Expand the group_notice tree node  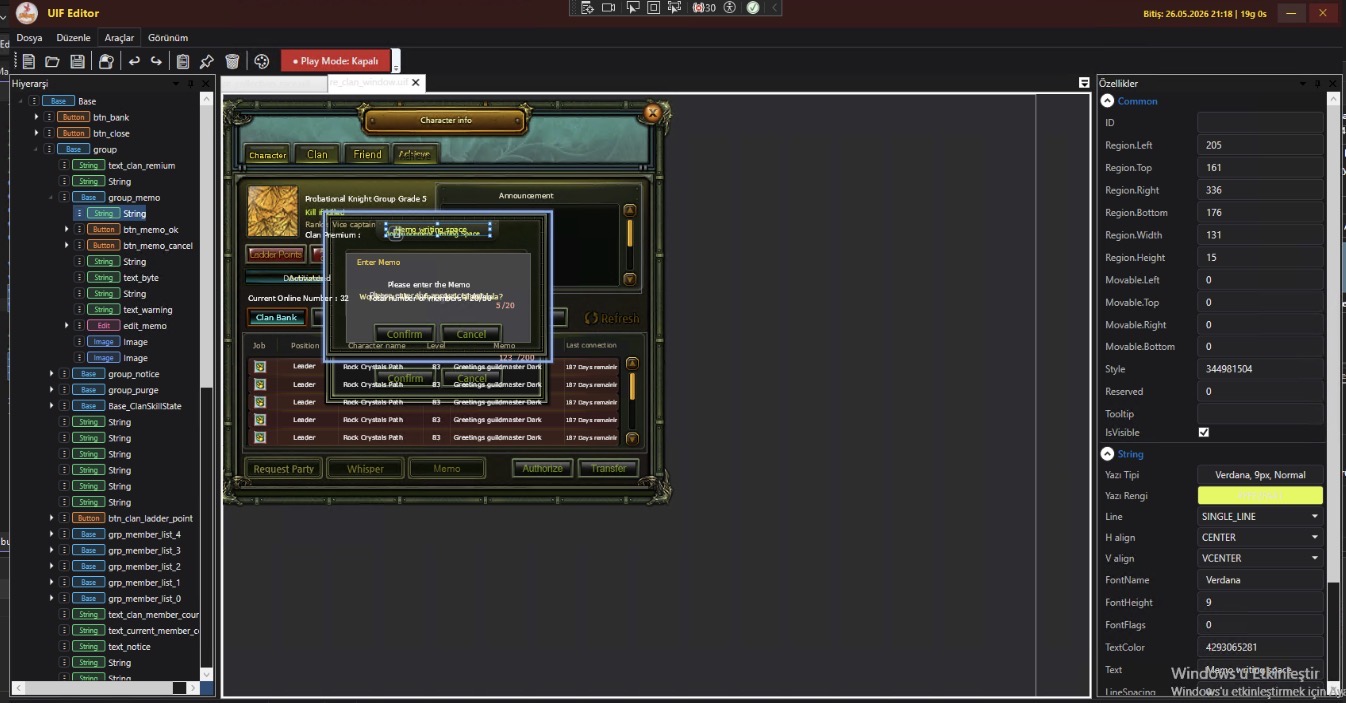[51, 374]
